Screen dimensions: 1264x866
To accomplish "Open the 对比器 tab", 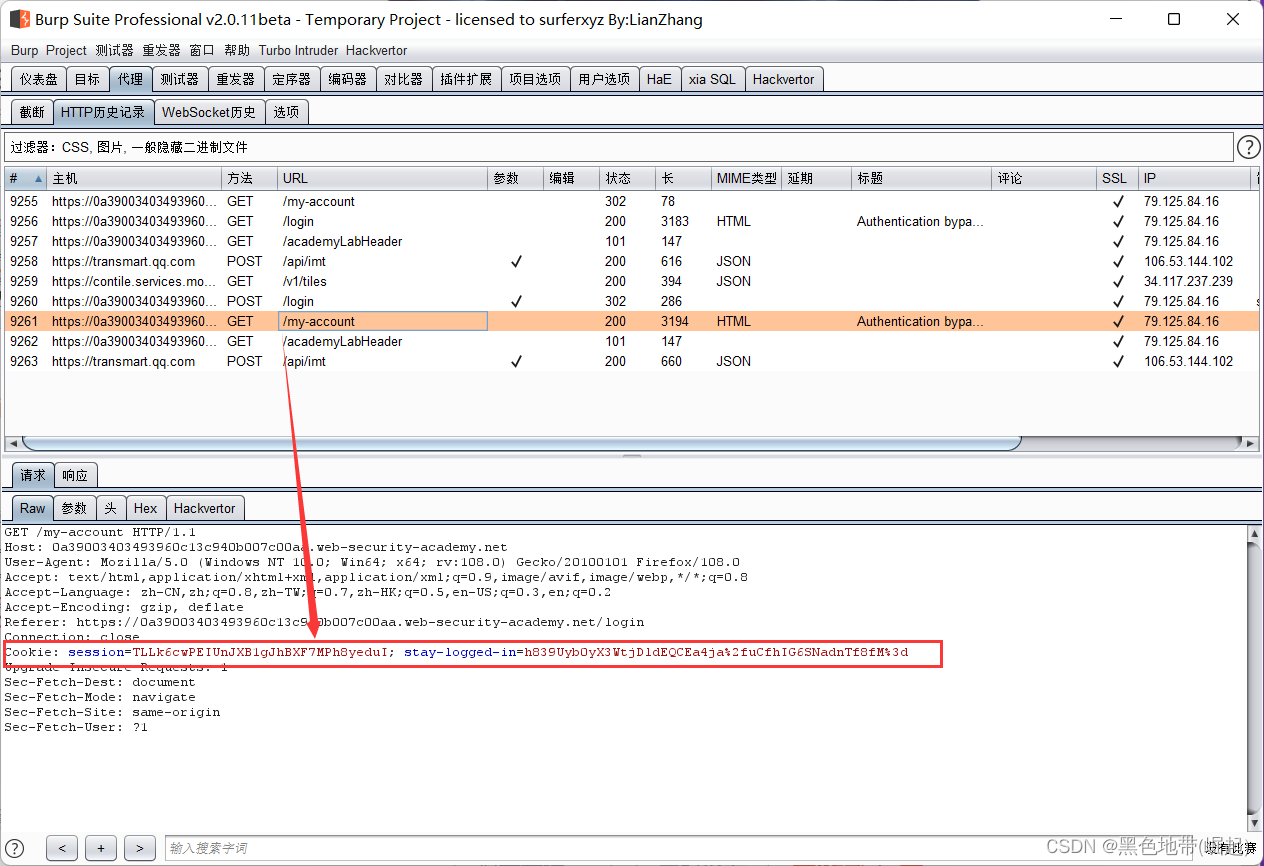I will pos(404,79).
